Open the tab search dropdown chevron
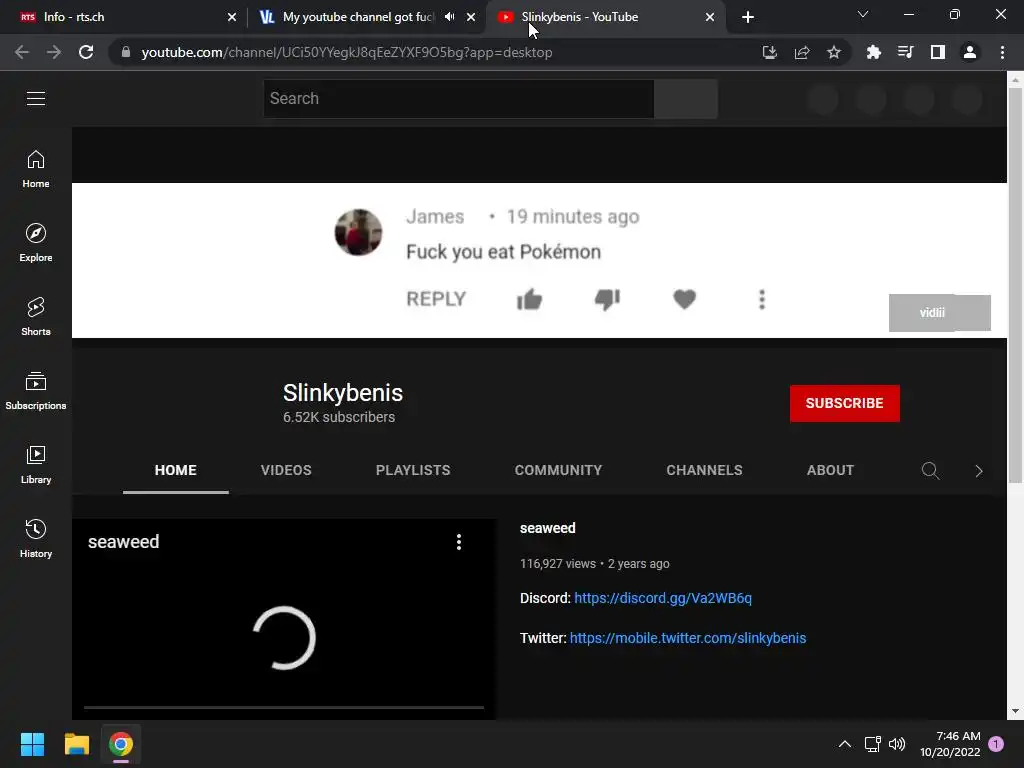This screenshot has height=768, width=1024. pos(863,14)
